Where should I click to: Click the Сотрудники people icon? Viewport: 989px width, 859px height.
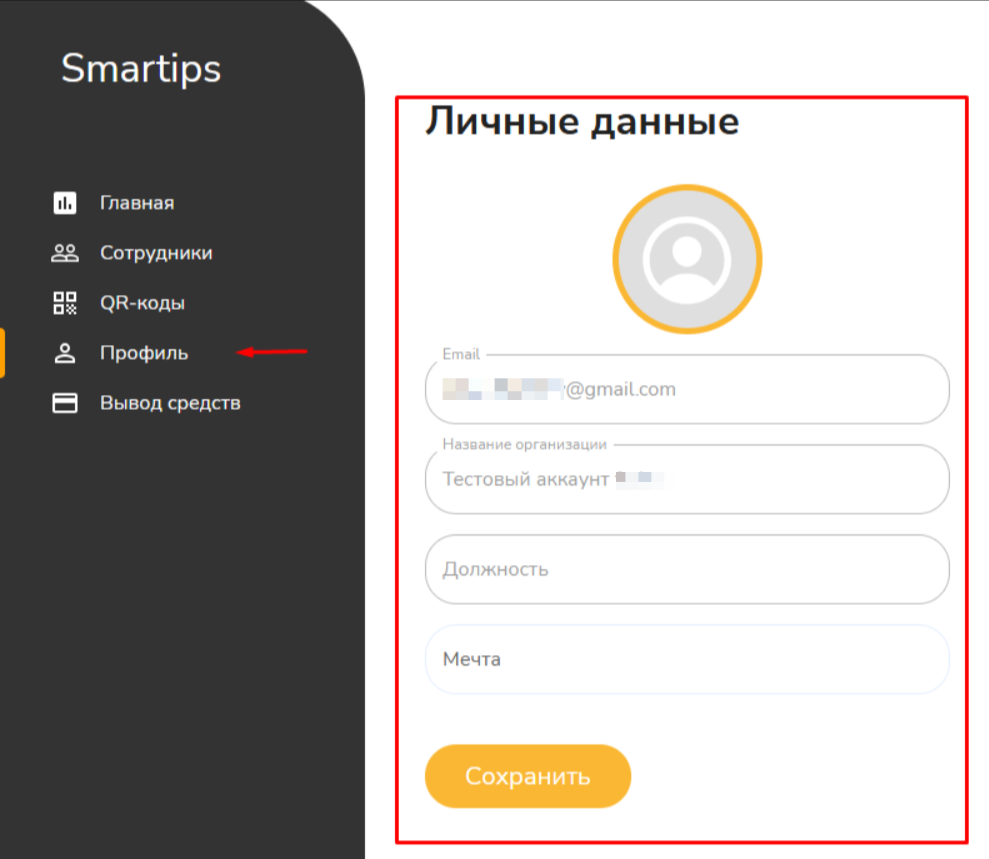point(65,253)
